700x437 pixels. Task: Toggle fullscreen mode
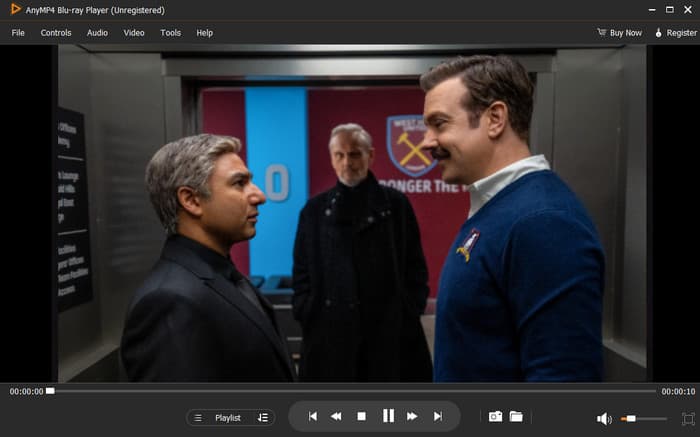(x=688, y=419)
